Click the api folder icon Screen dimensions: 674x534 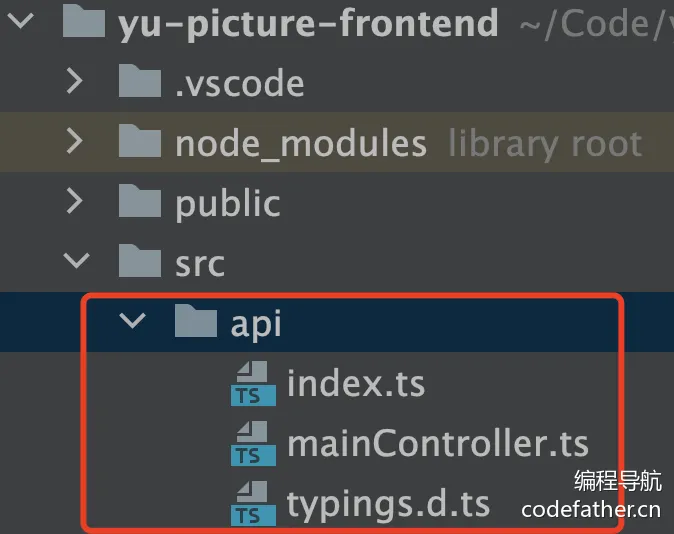pyautogui.click(x=196, y=321)
